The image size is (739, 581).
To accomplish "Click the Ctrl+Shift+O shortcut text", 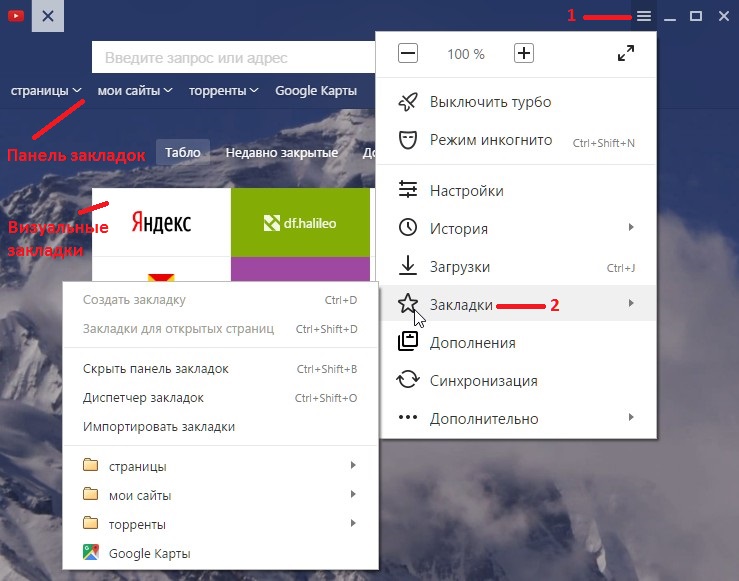I will click(326, 398).
